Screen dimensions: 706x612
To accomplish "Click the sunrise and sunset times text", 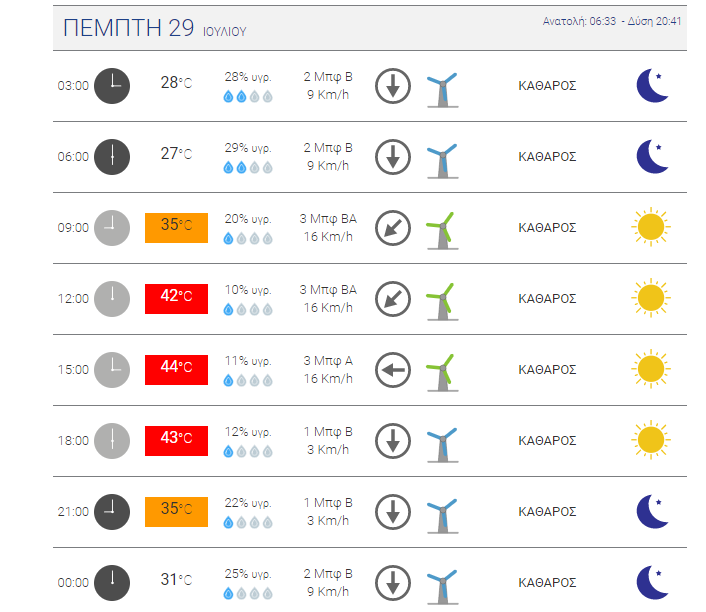I will (x=612, y=21).
